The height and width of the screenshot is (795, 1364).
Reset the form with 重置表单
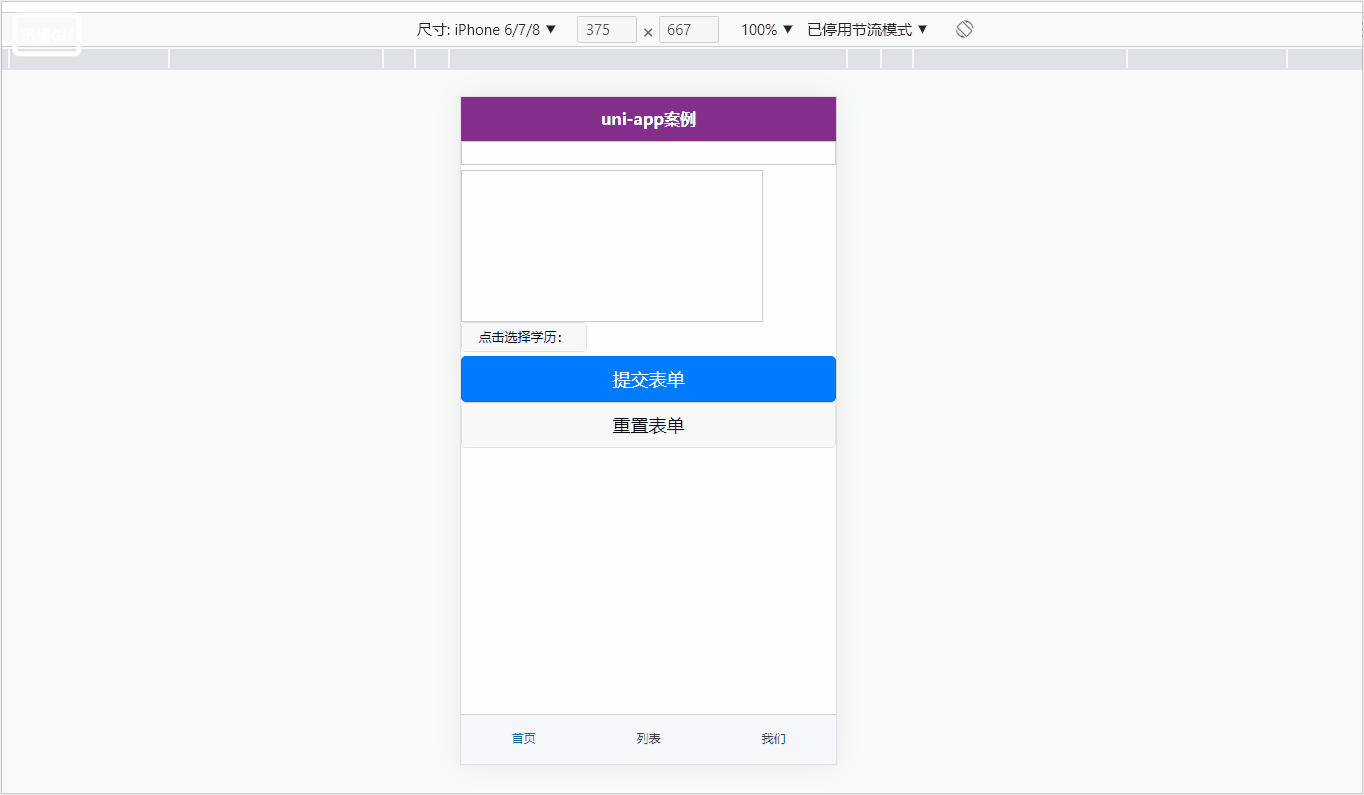pyautogui.click(x=648, y=425)
